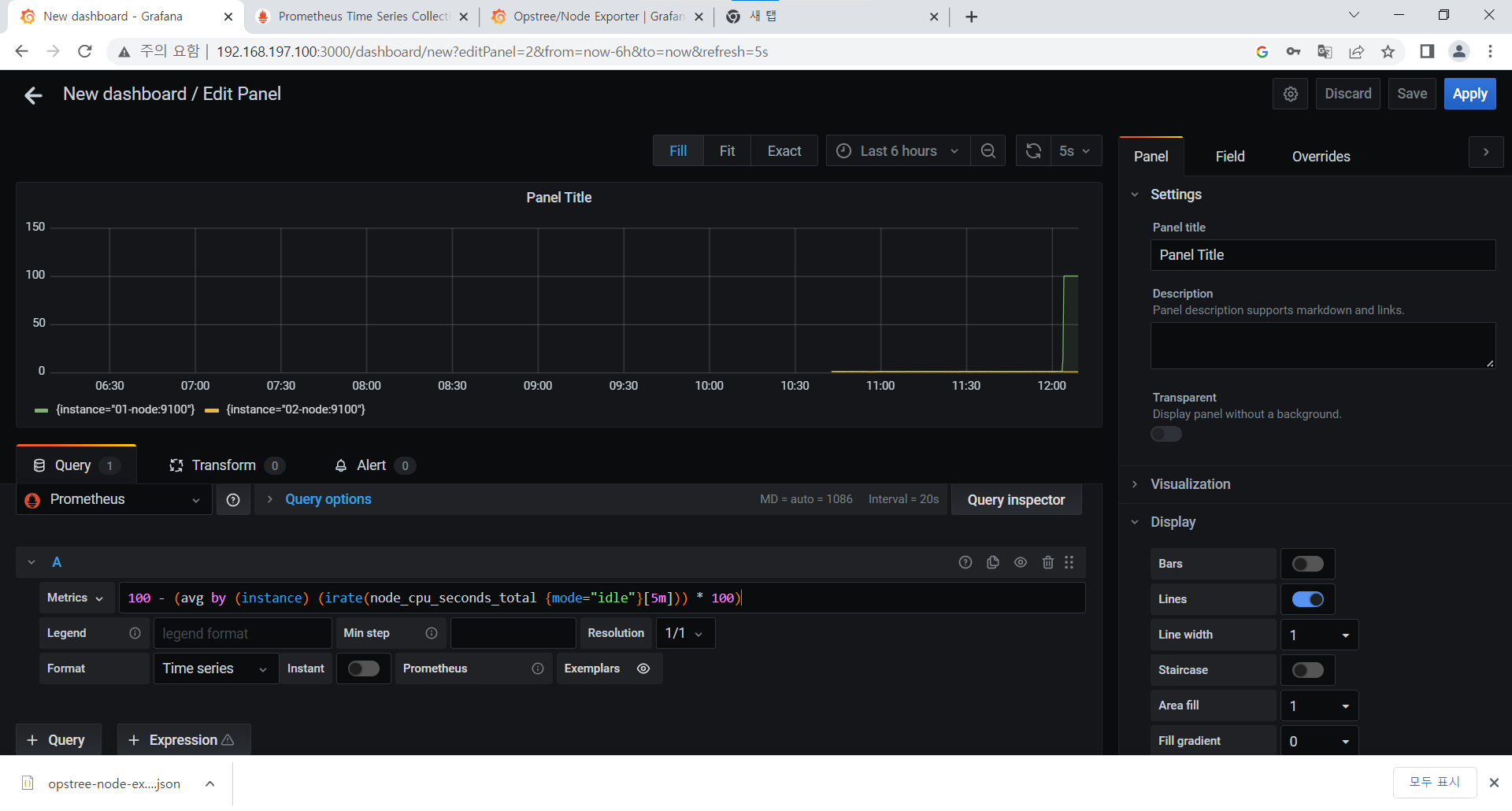1512x811 pixels.
Task: Open the Alert tab
Action: coord(375,465)
